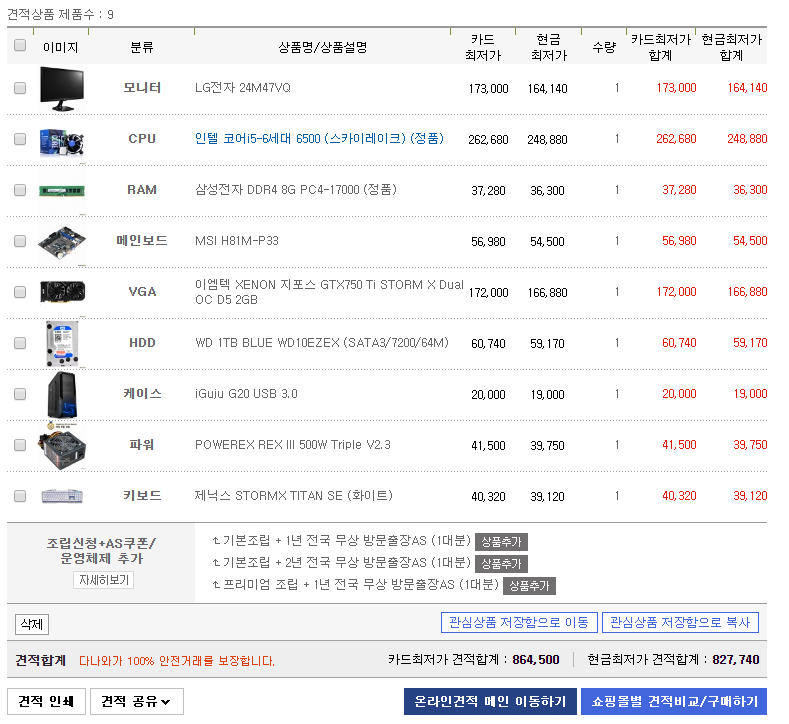Click card total 864,500 value

(x=536, y=660)
